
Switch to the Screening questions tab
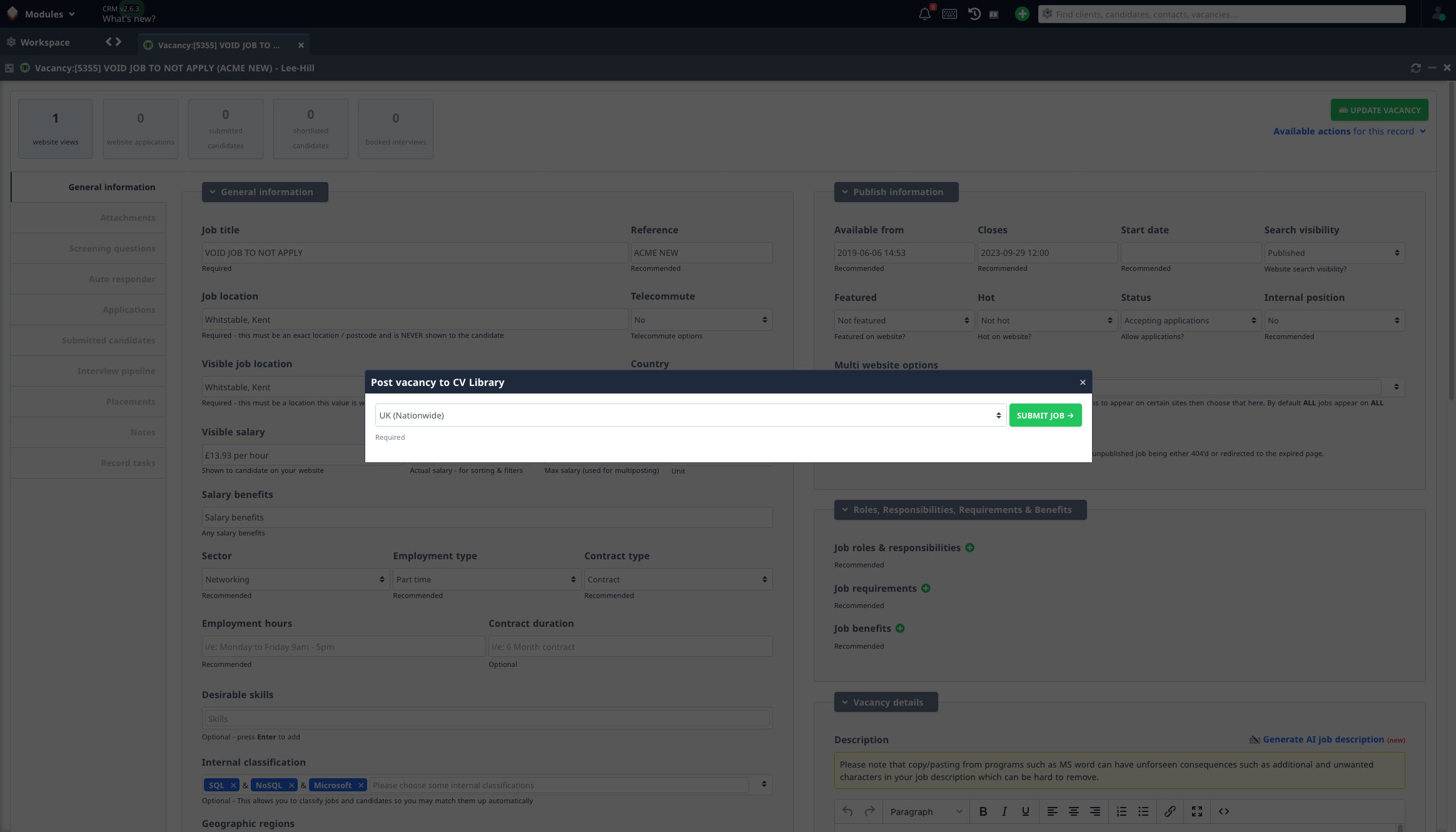point(88,248)
